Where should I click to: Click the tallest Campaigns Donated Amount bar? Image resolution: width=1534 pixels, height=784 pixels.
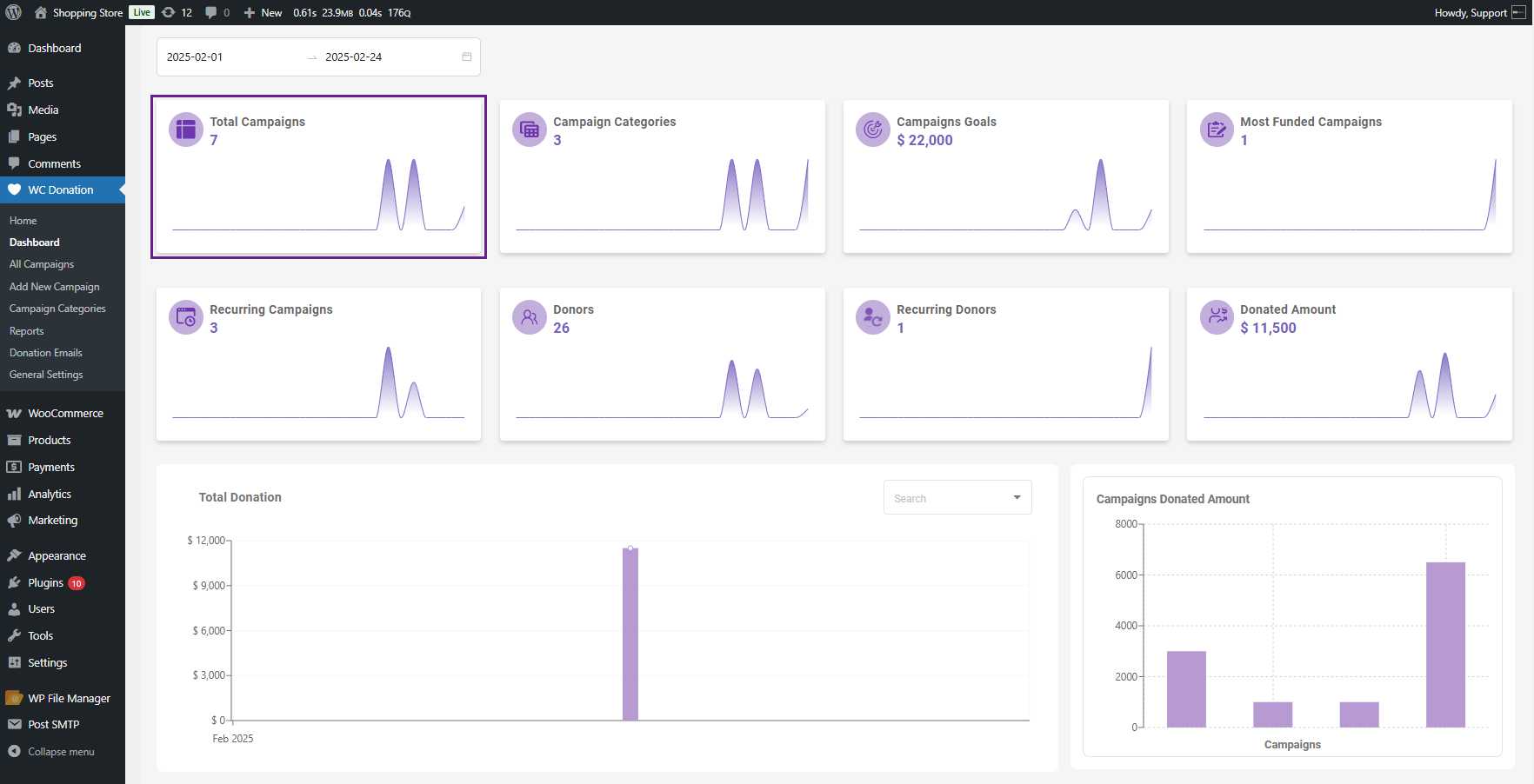[1444, 644]
